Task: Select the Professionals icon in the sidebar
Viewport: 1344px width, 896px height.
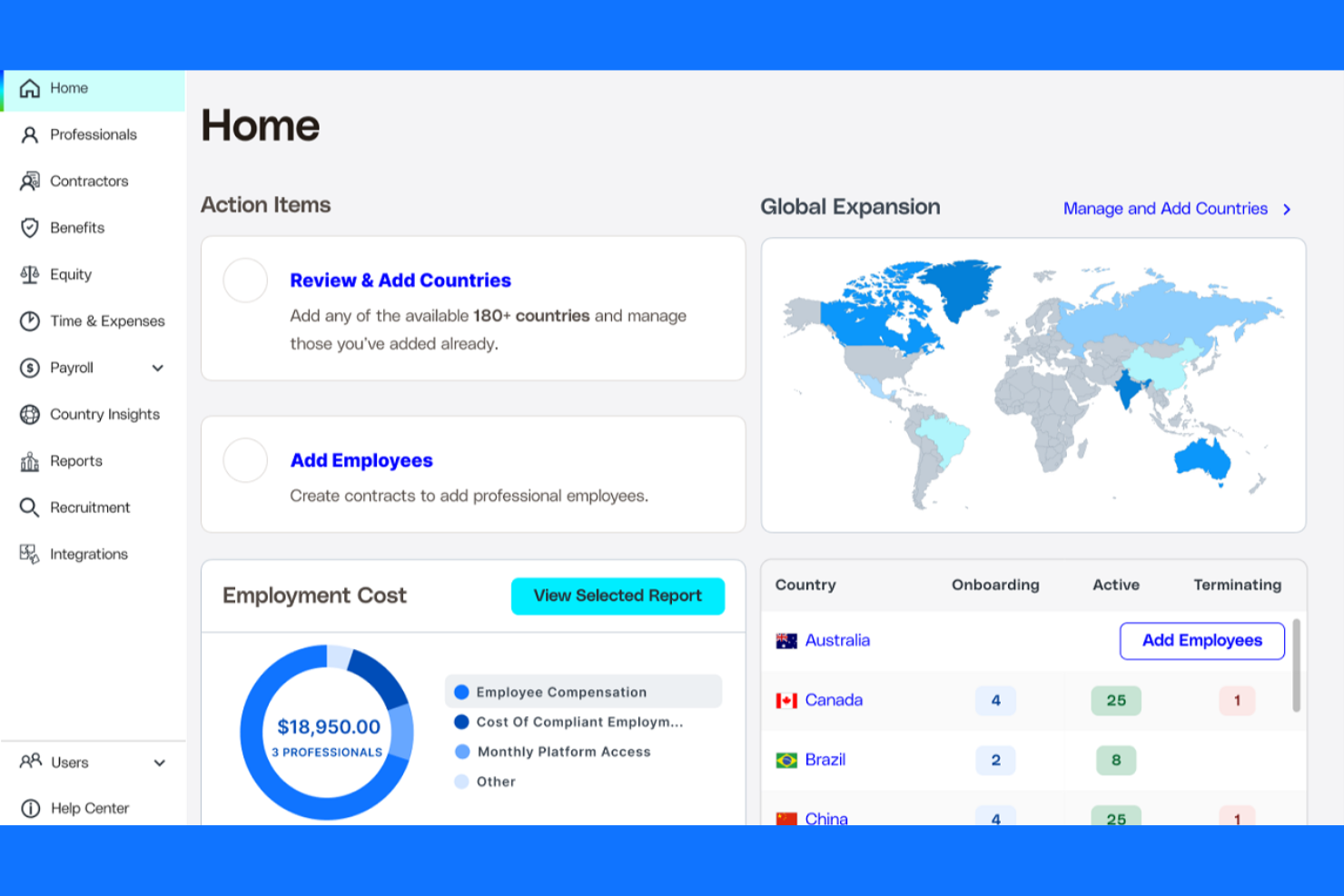Action: 30,134
